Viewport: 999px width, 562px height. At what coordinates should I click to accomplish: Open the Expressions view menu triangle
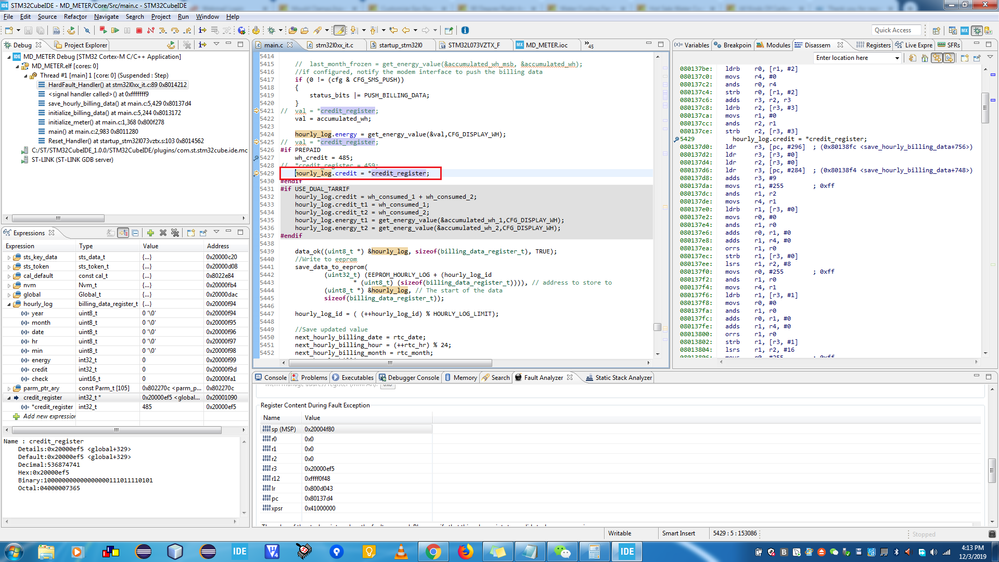[216, 232]
